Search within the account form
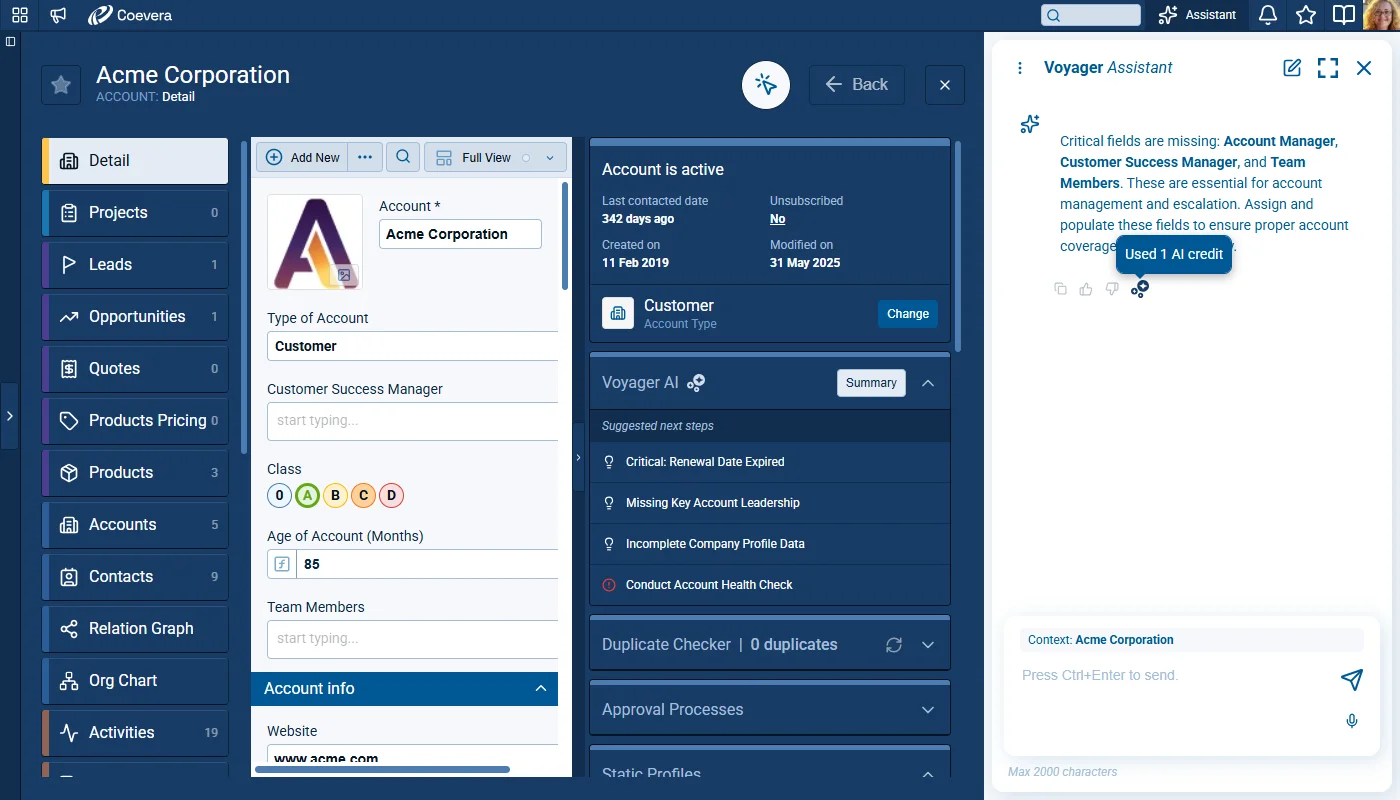 [x=403, y=157]
